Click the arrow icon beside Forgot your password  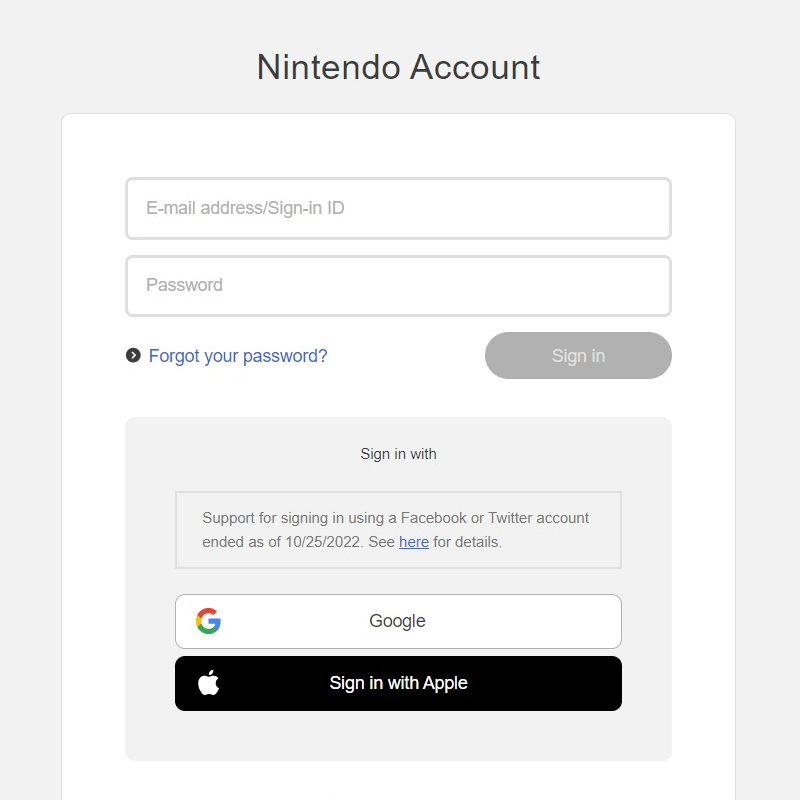click(x=133, y=355)
